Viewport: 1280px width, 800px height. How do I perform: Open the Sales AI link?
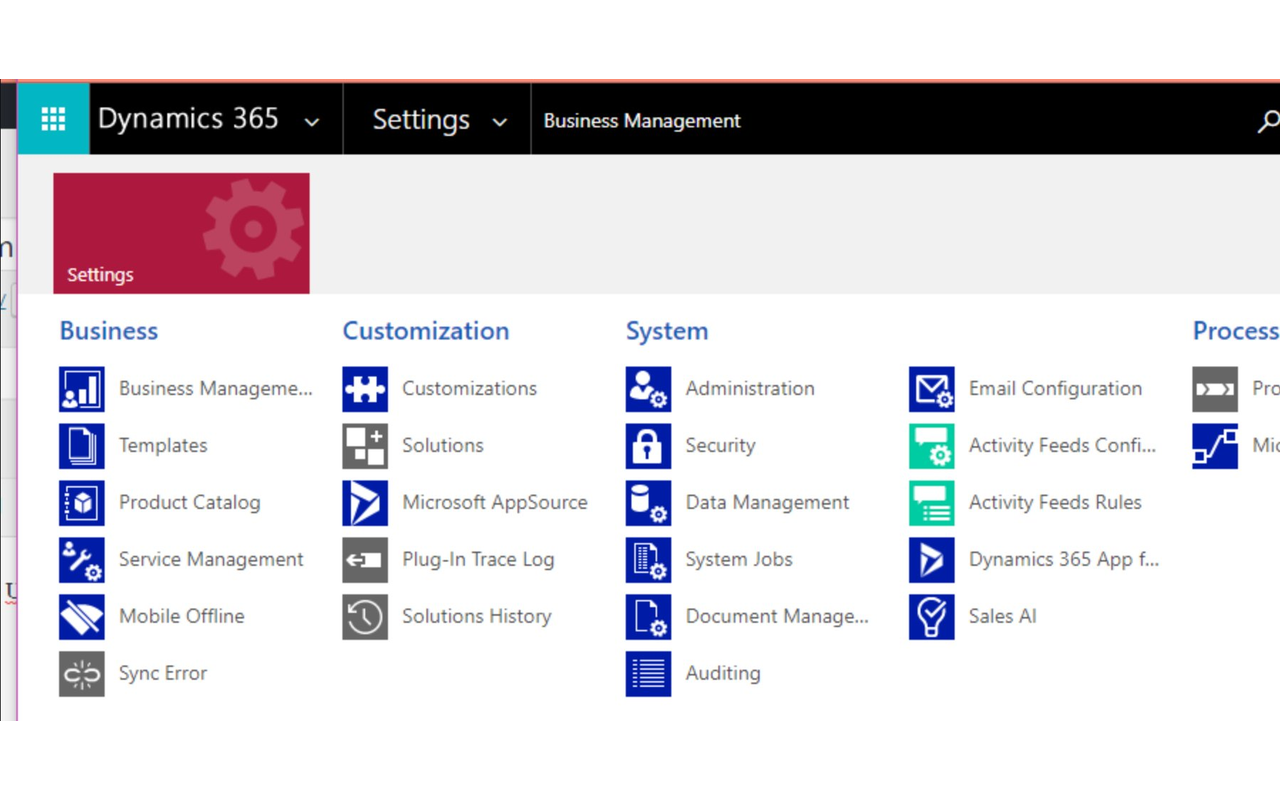1003,617
